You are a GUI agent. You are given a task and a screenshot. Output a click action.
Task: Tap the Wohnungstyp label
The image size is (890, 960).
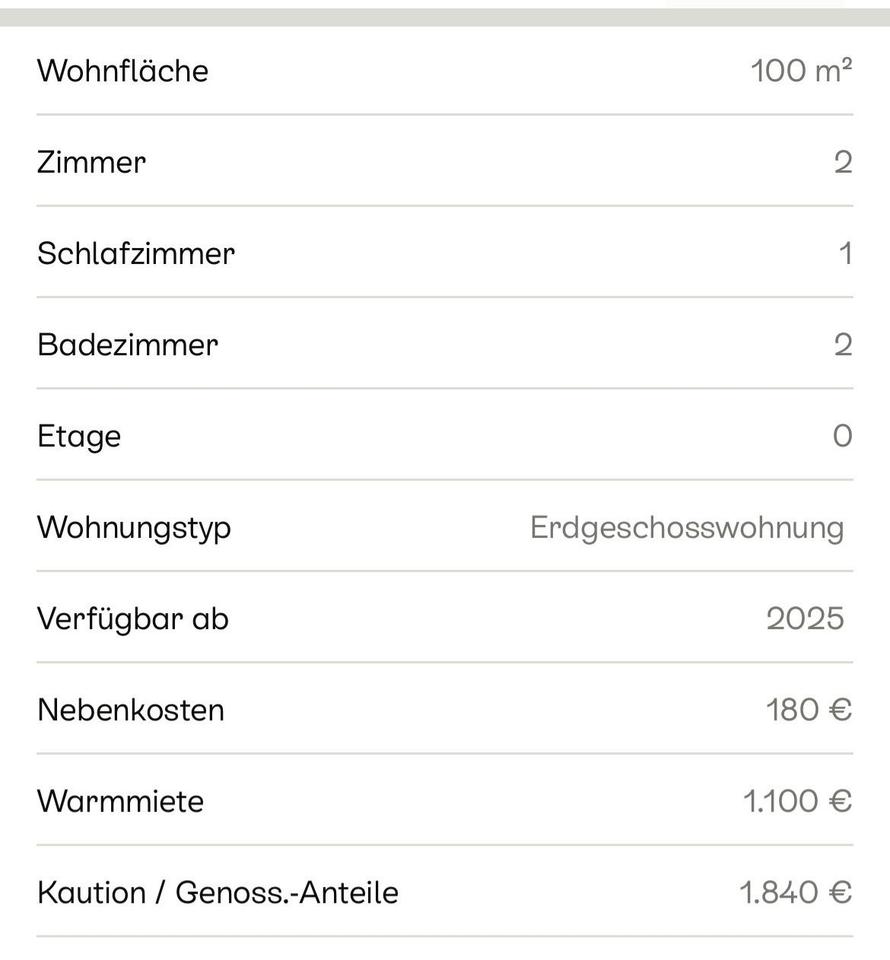click(134, 527)
